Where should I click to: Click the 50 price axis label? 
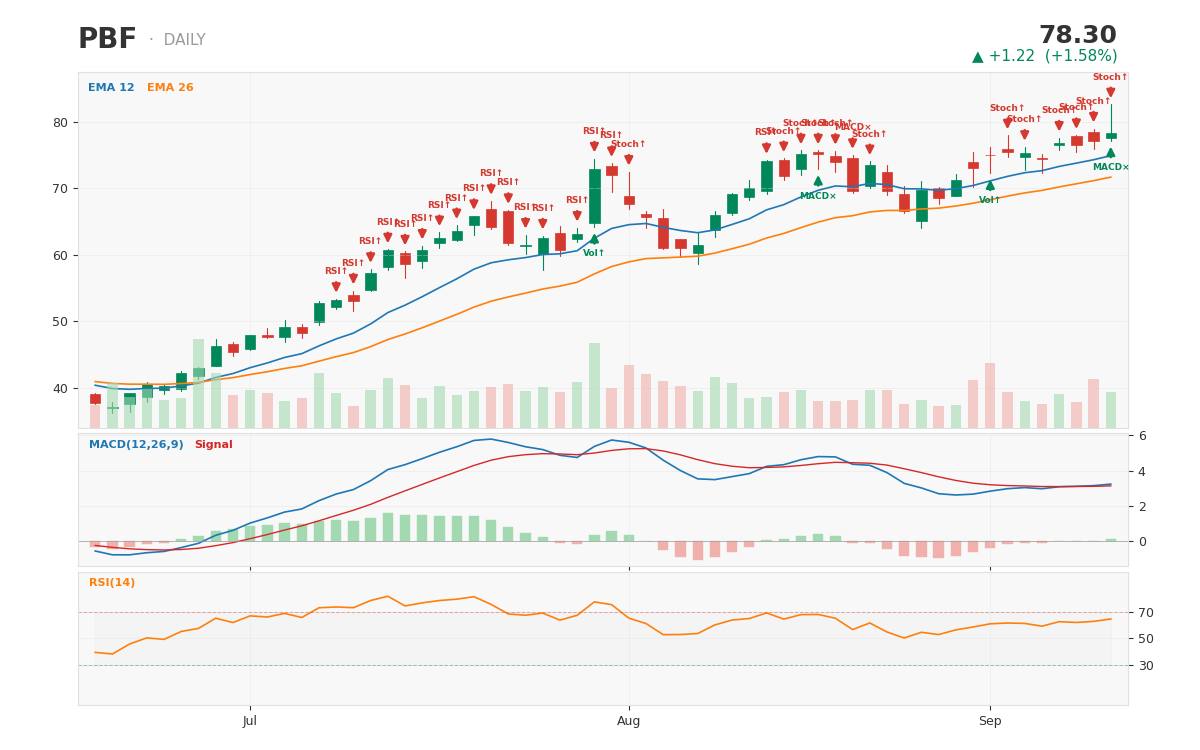pos(61,322)
